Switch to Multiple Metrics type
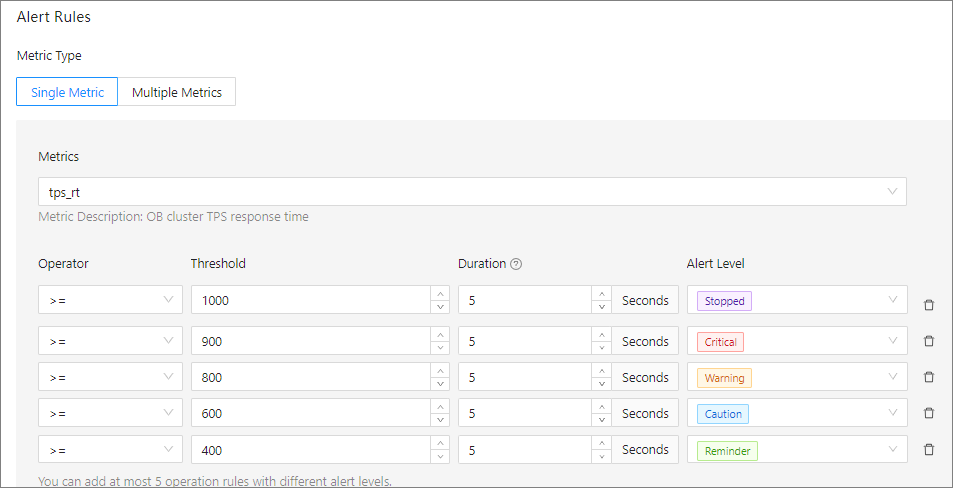This screenshot has width=953, height=488. pyautogui.click(x=176, y=92)
